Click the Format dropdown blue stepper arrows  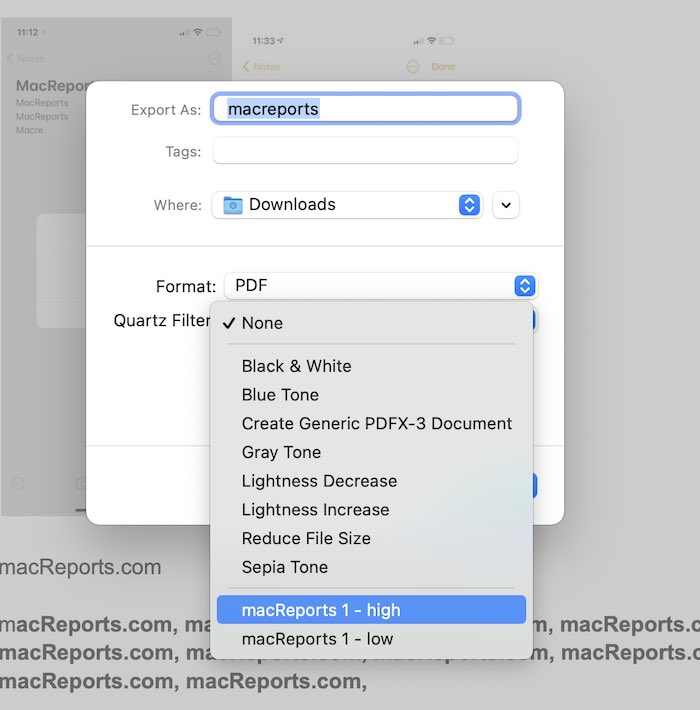525,286
